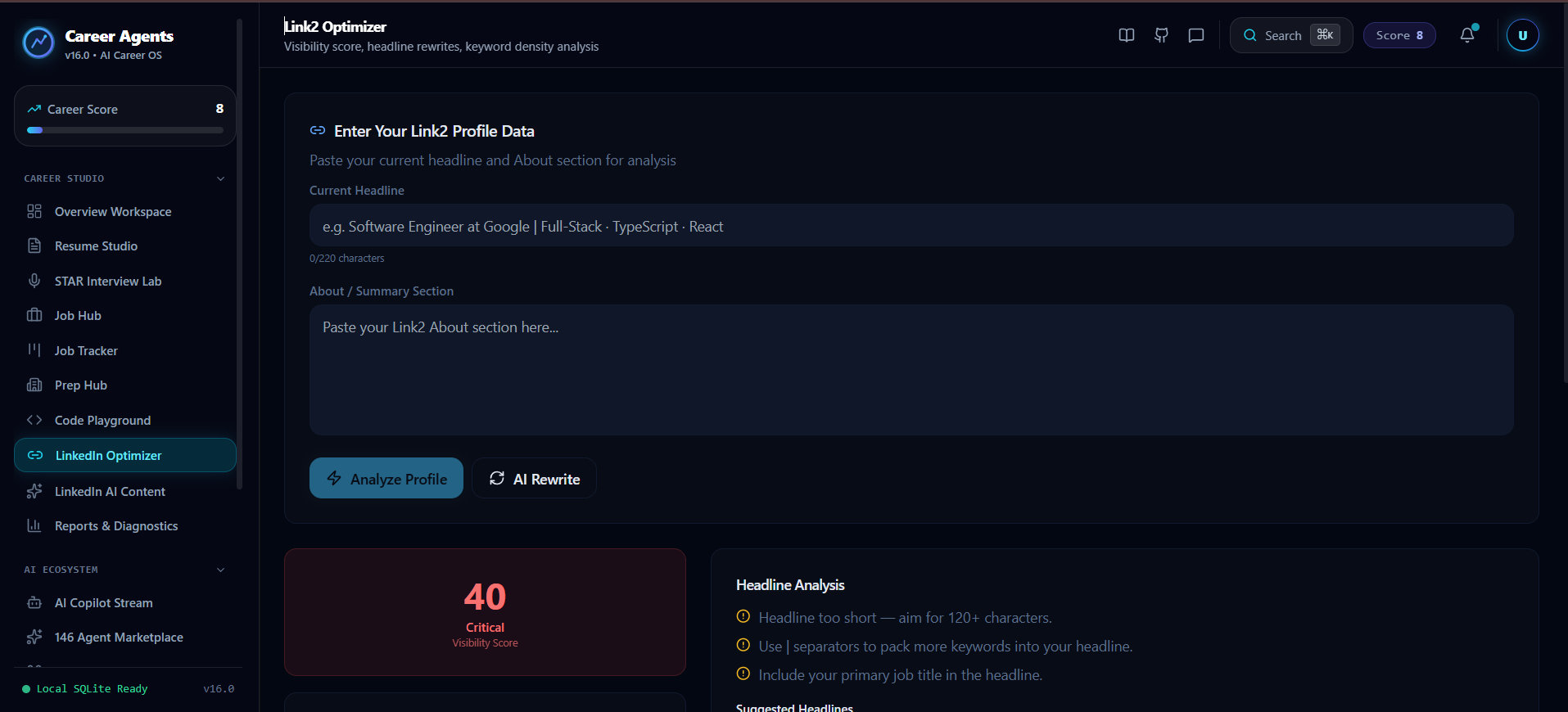Click the Headline Analysis heading
This screenshot has width=1568, height=712.
click(790, 585)
